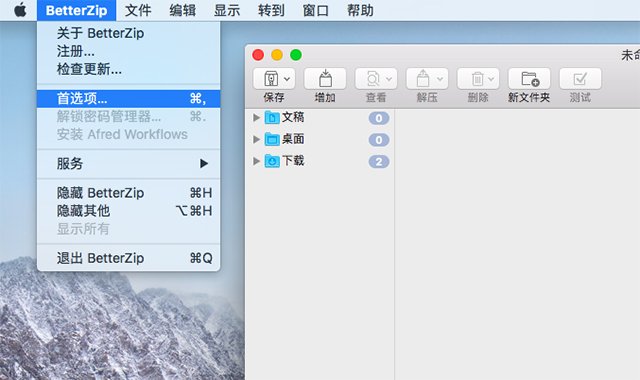Close the BetterZip application menu
Viewport: 640px width, 380px height.
(x=76, y=10)
